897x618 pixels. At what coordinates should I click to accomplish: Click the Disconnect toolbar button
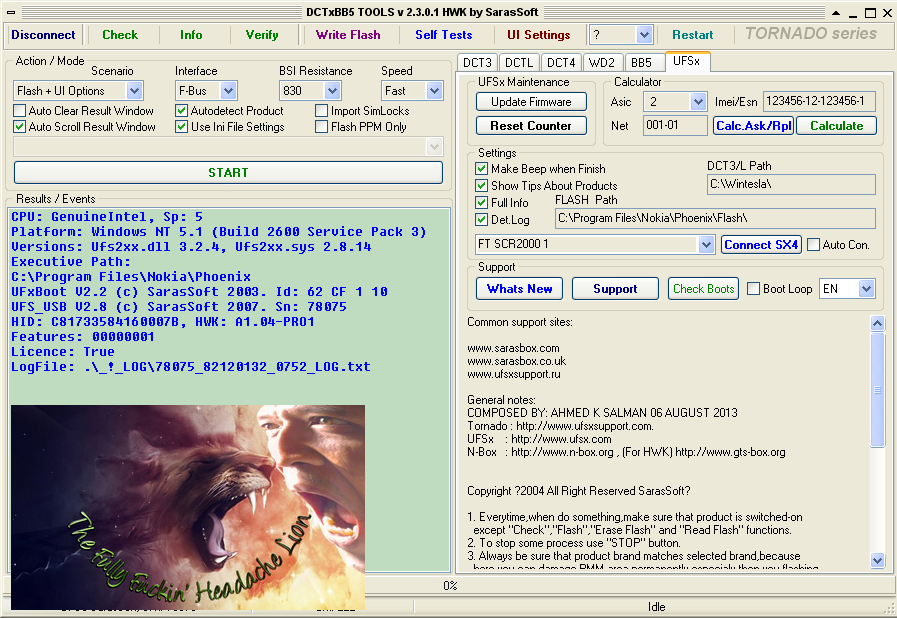(43, 35)
